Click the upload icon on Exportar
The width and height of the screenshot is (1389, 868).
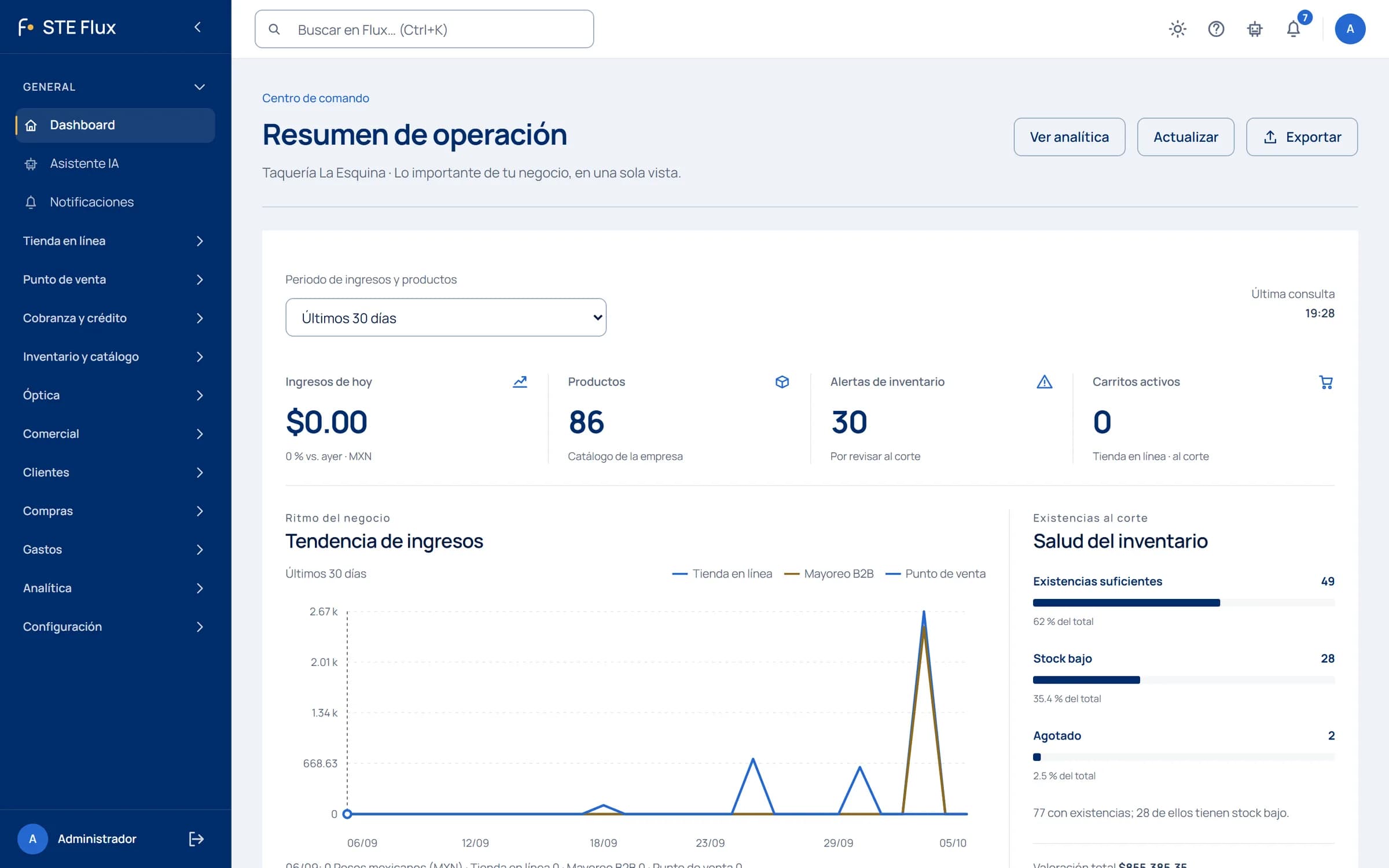pos(1270,137)
